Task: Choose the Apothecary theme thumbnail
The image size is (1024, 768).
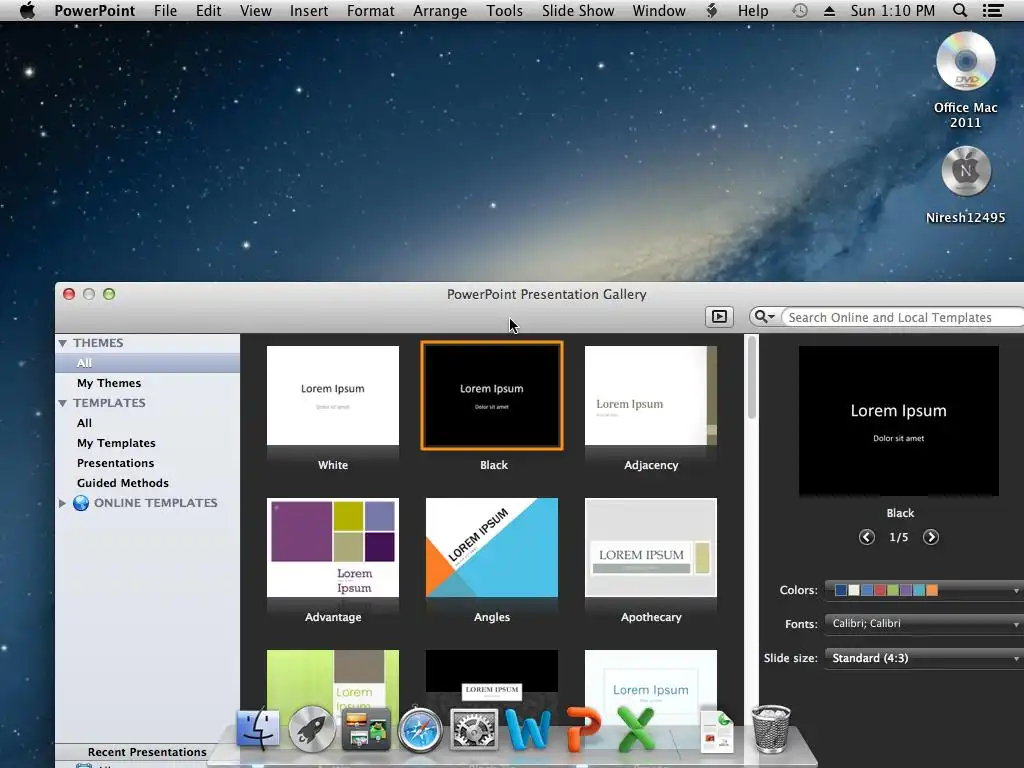Action: [651, 548]
